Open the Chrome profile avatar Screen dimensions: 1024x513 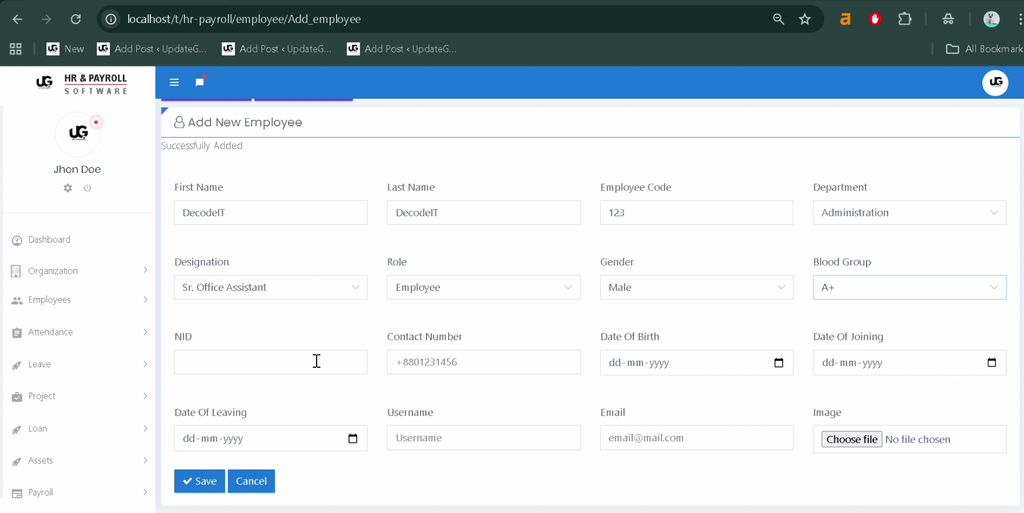[991, 19]
